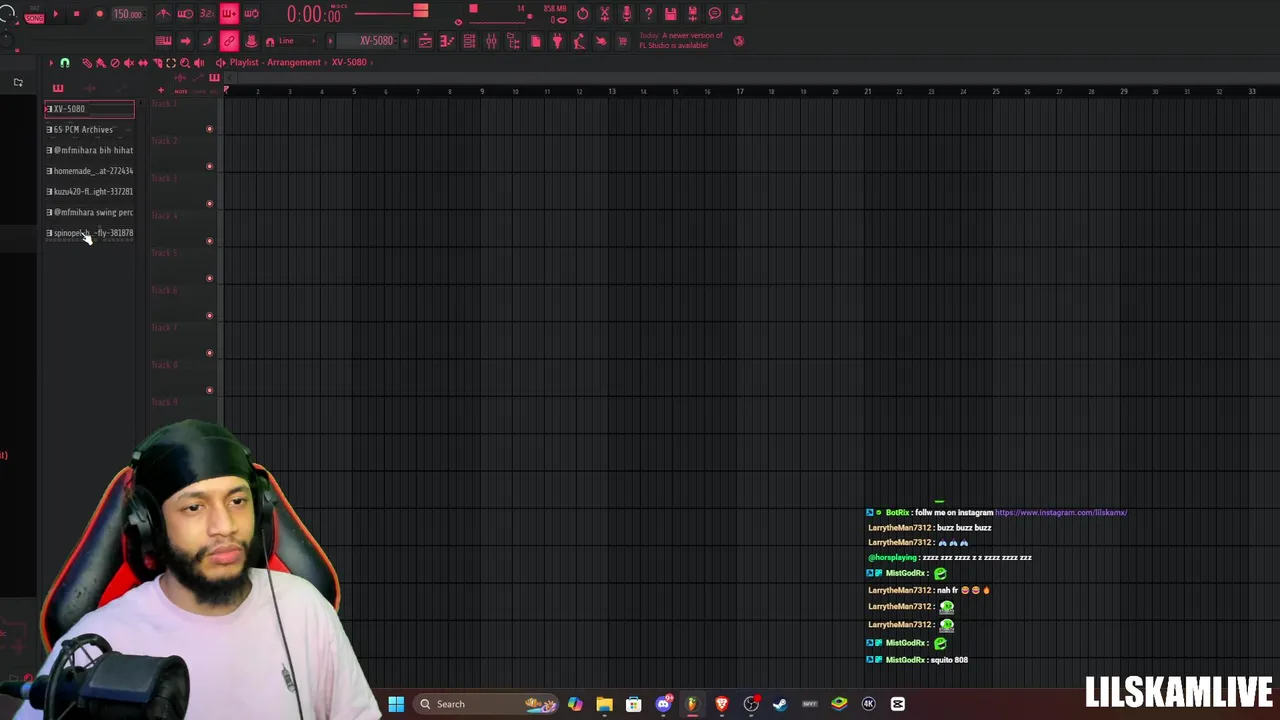Toggle the metronome icon
Viewport: 1280px width, 720px height.
point(163,14)
